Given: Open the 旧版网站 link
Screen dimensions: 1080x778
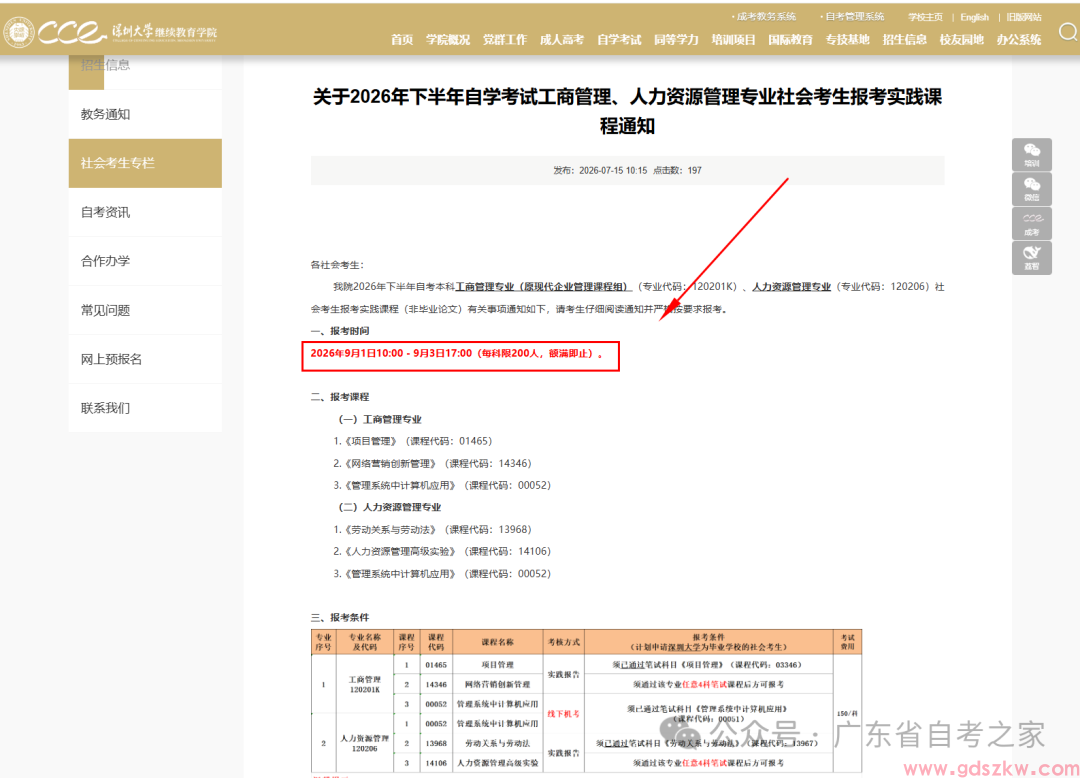Looking at the screenshot, I should point(1024,17).
